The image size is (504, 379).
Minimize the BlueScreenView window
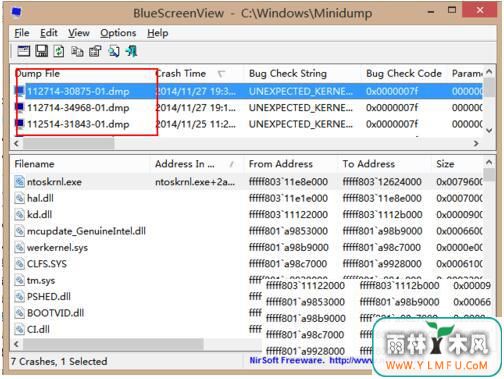431,11
